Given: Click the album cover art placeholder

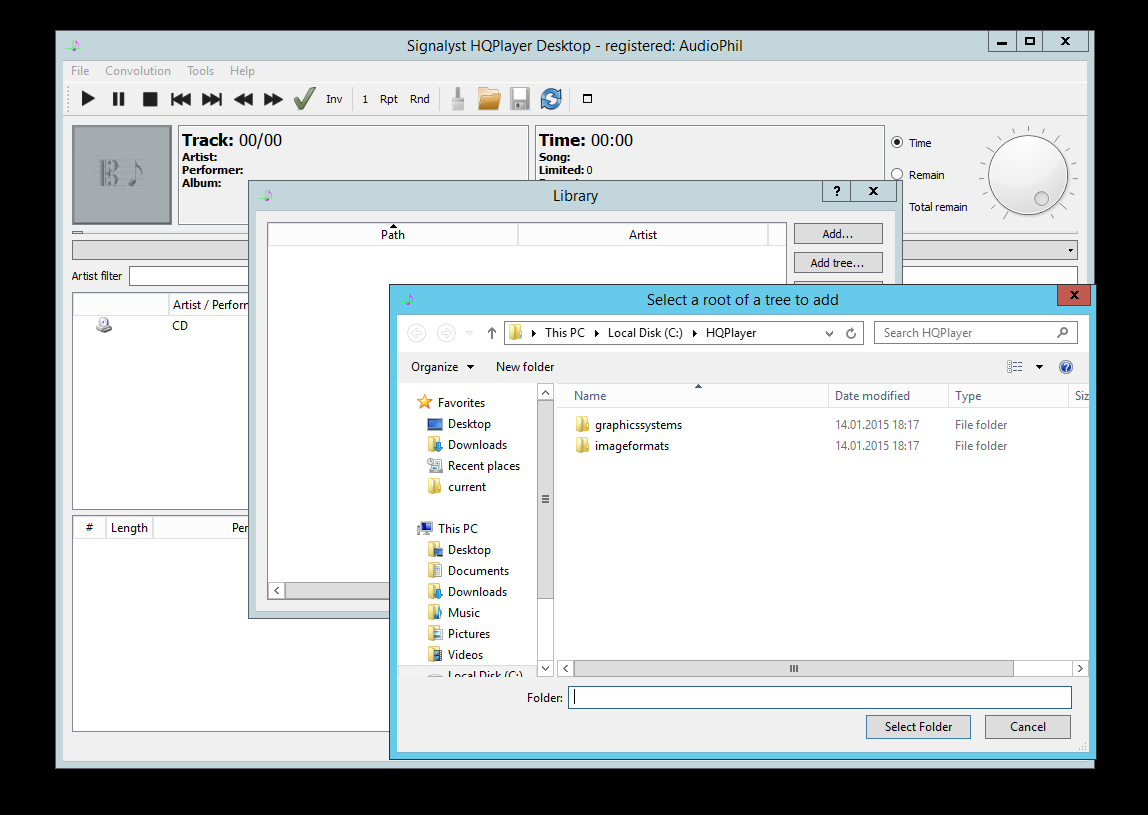Looking at the screenshot, I should click(x=122, y=174).
